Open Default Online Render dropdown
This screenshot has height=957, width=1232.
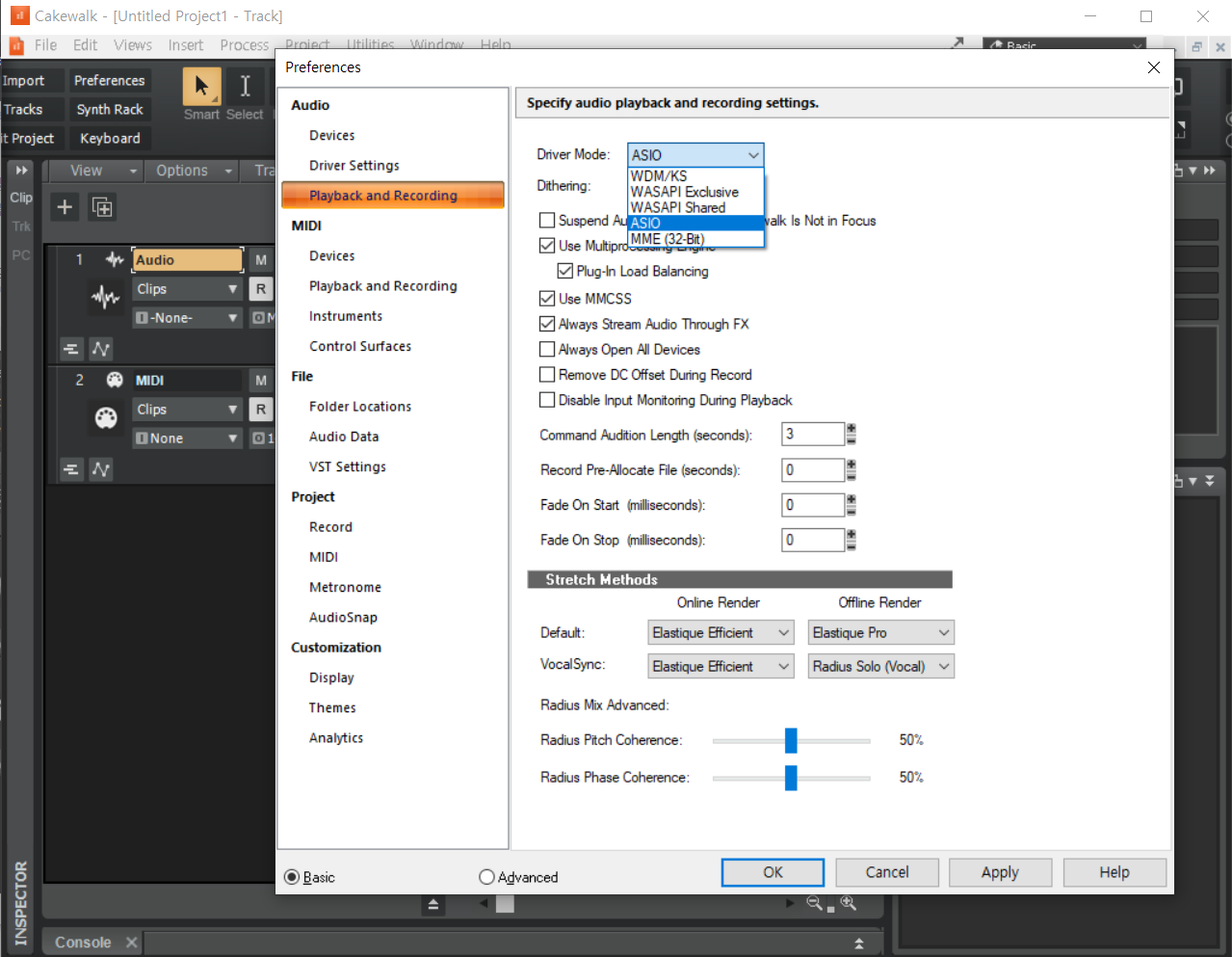click(721, 632)
